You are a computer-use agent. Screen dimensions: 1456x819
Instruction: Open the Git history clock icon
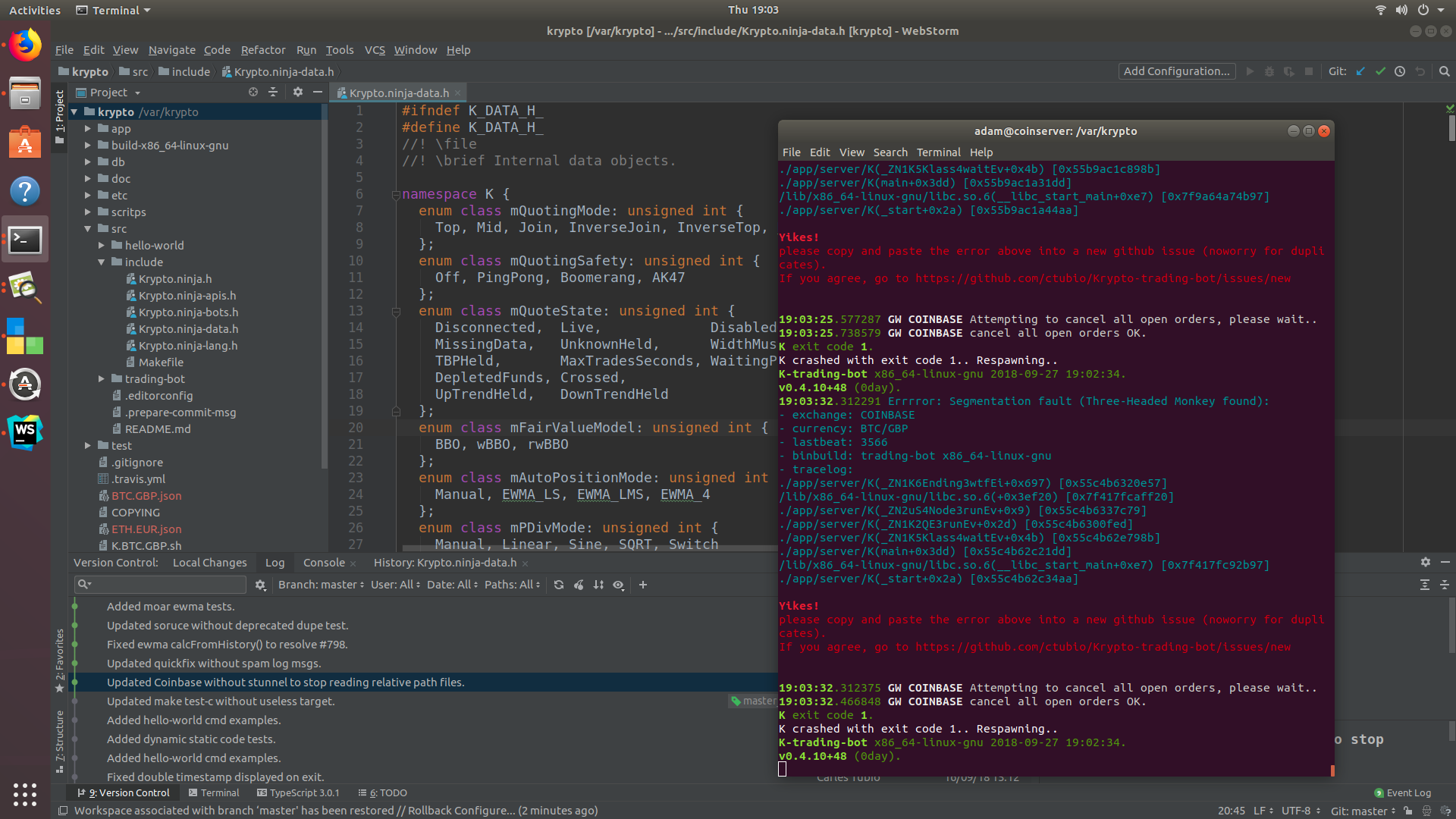pos(1400,71)
